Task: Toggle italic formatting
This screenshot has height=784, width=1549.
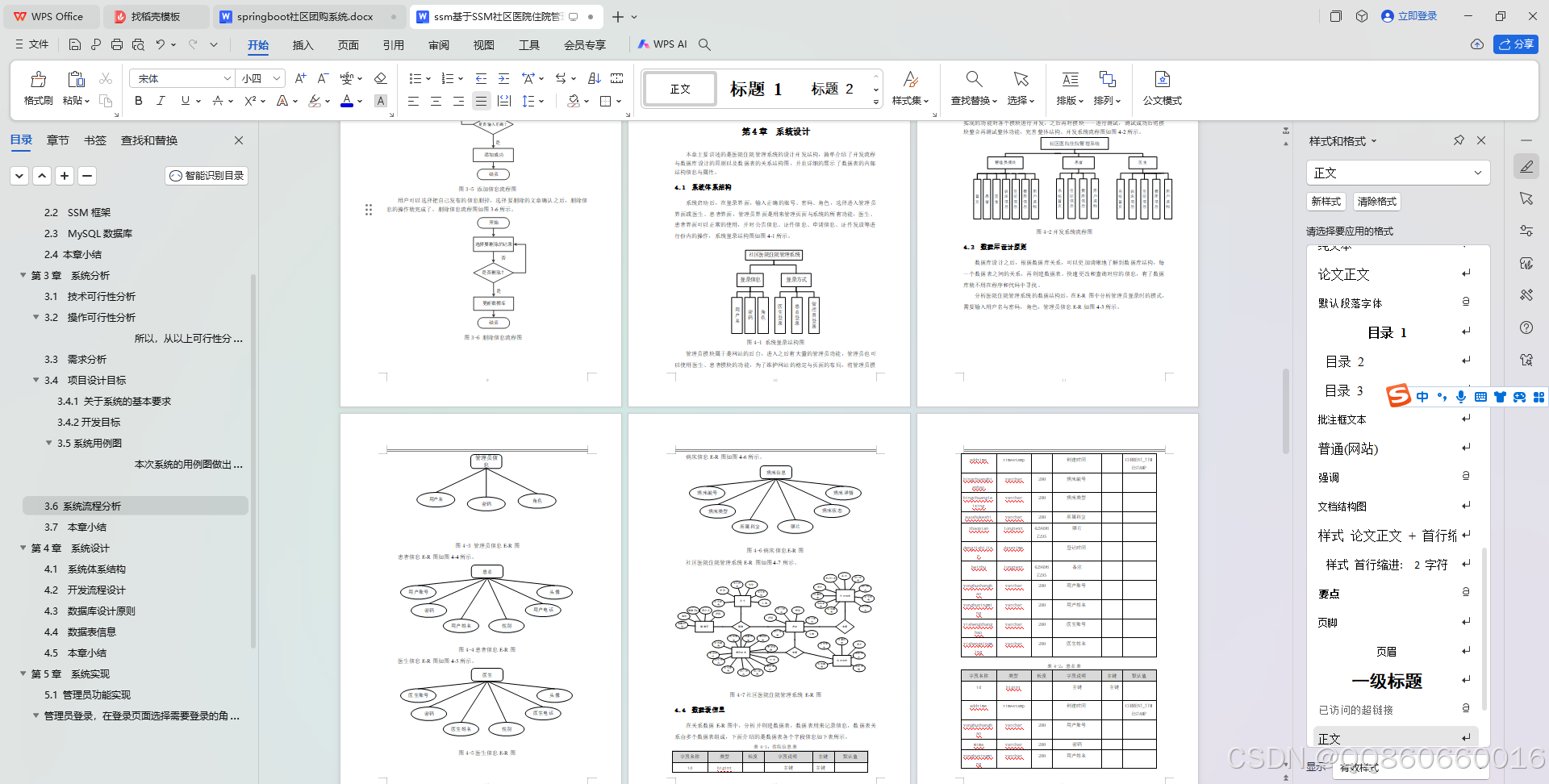Action: (161, 101)
